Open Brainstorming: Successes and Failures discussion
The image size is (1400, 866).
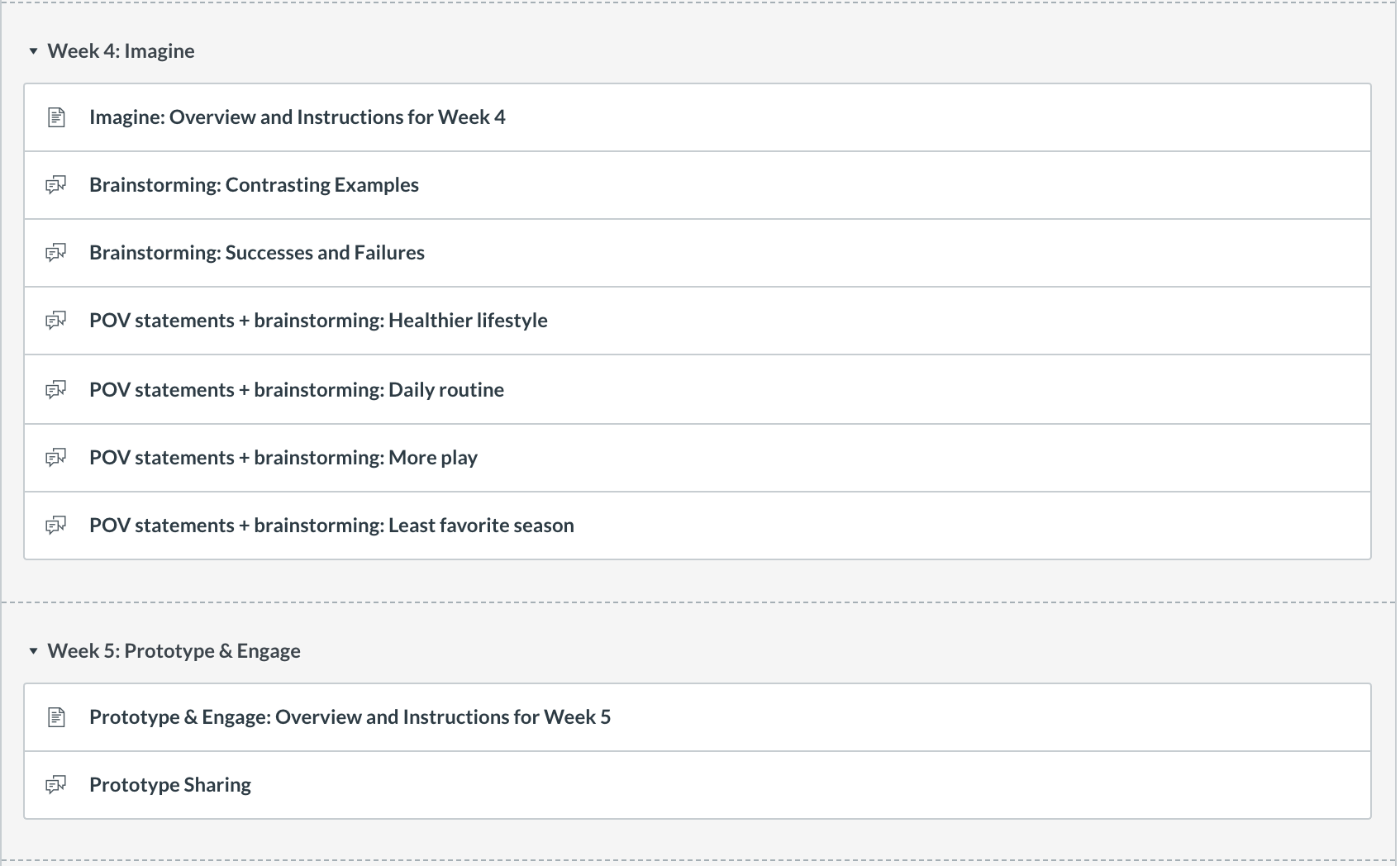click(x=257, y=253)
